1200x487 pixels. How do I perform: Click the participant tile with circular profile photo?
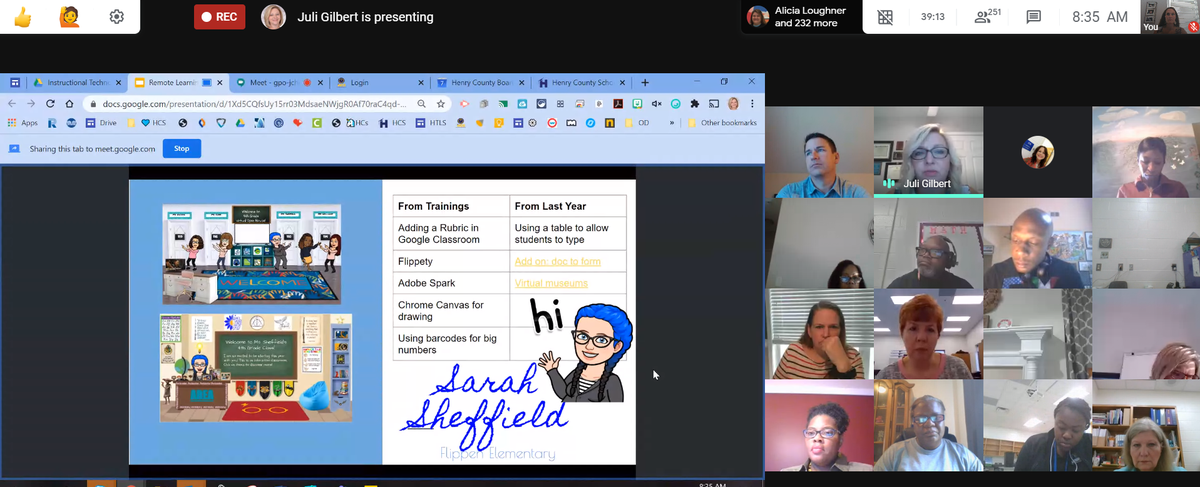[1037, 152]
